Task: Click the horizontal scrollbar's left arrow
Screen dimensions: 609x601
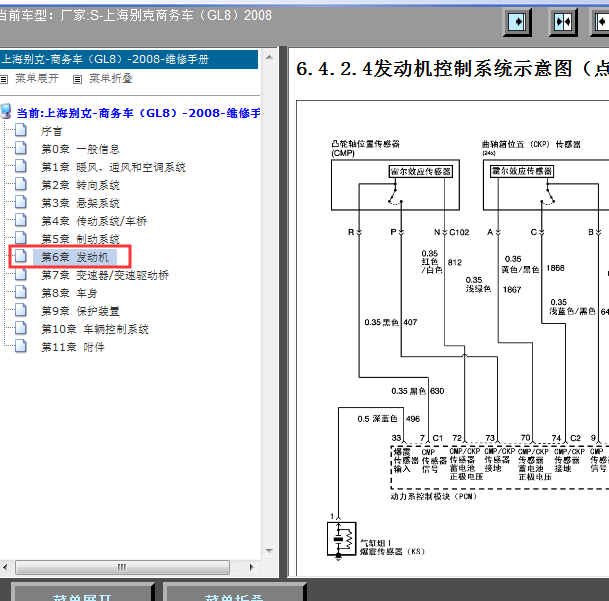Action: pyautogui.click(x=5, y=567)
